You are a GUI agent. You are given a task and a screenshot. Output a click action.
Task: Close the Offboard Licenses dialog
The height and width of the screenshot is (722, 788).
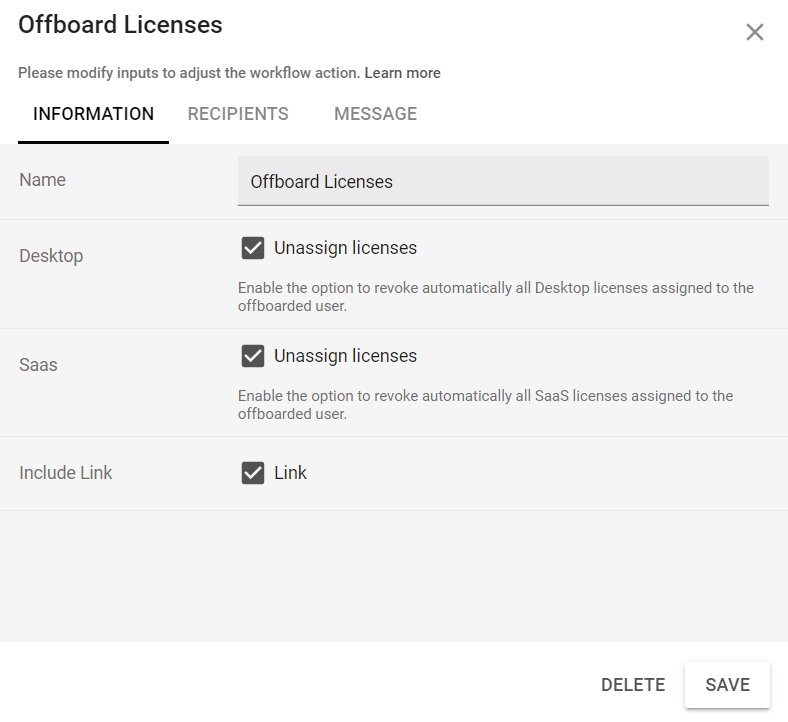point(754,32)
